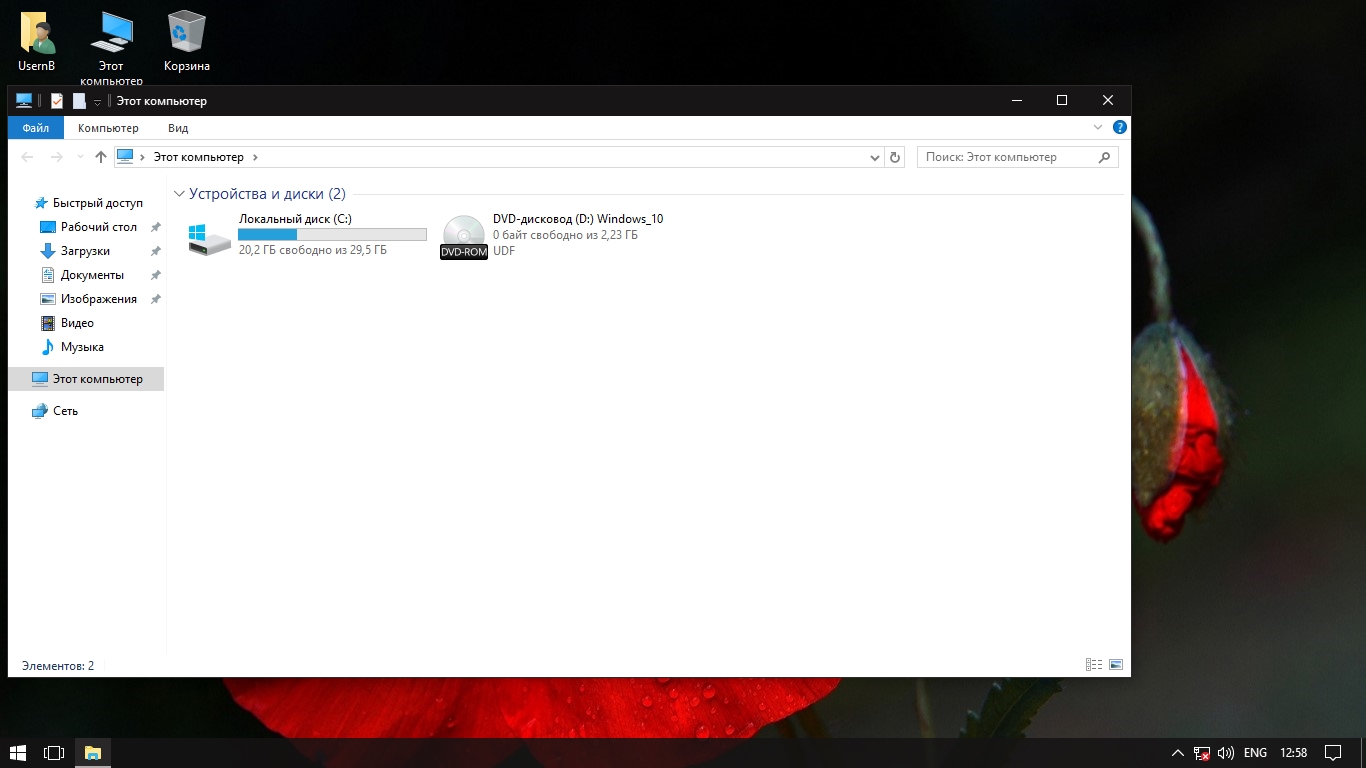Expand the breadcrumb chevron after Этот компьютер
The width and height of the screenshot is (1366, 768).
(x=255, y=157)
